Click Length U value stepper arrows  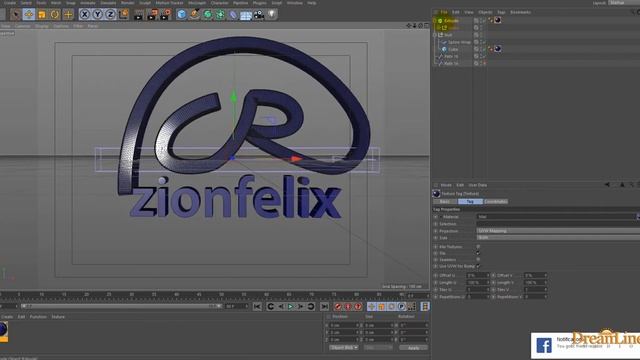pos(488,282)
